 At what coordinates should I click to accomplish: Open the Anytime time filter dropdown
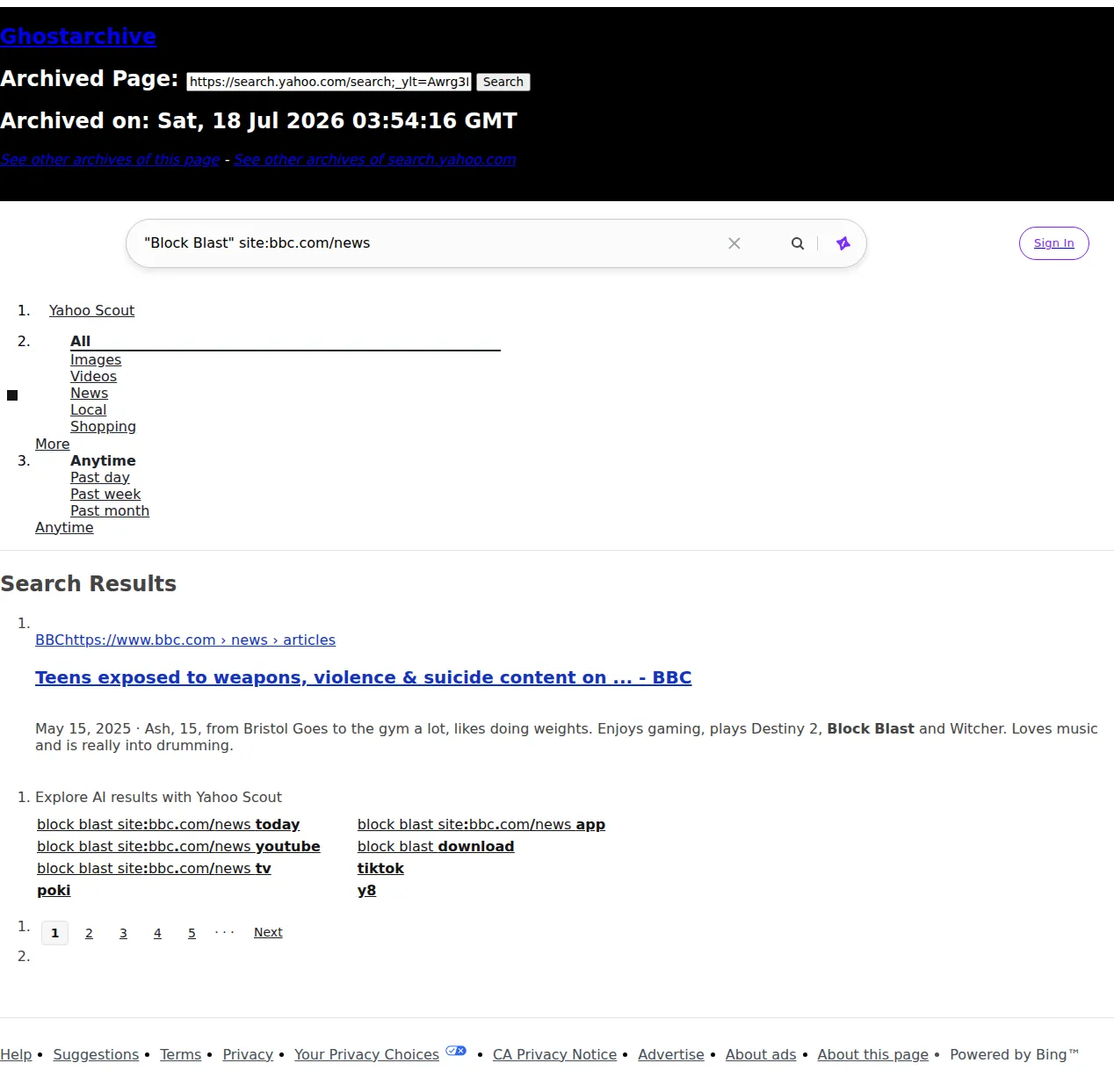click(64, 527)
